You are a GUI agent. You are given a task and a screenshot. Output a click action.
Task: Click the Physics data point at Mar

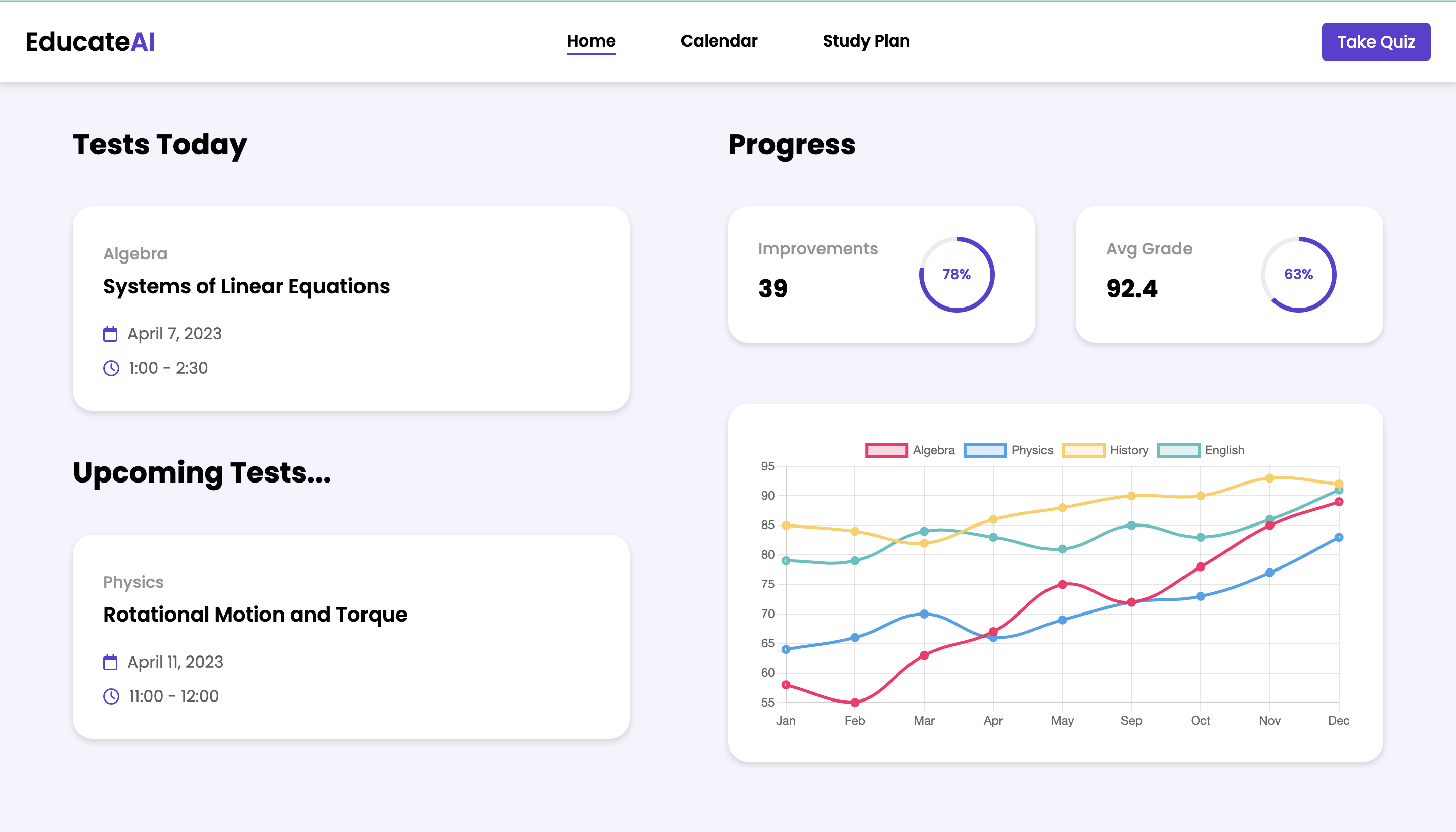tap(924, 614)
